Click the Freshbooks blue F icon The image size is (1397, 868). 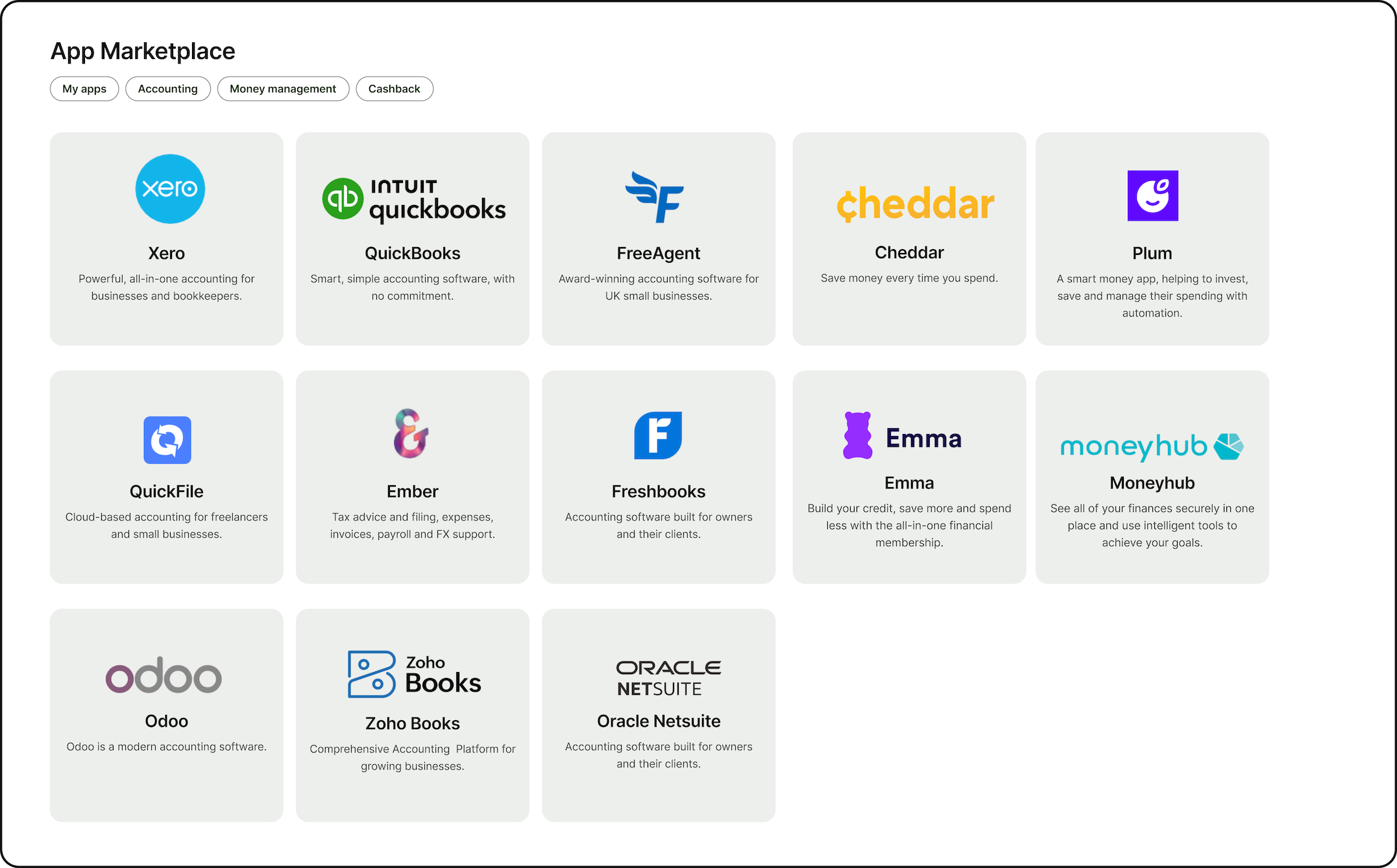[658, 435]
